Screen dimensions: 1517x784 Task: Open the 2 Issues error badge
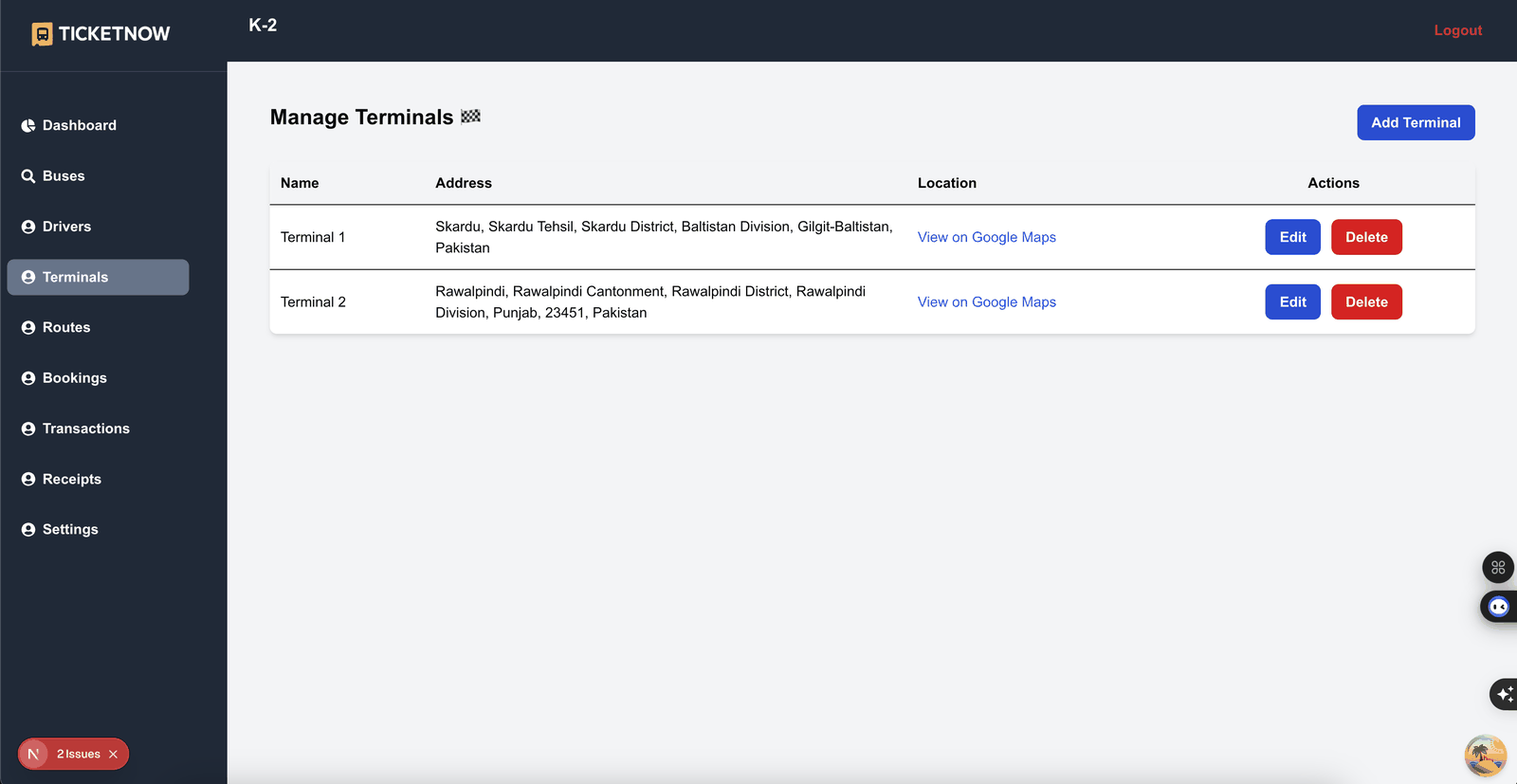pos(79,755)
